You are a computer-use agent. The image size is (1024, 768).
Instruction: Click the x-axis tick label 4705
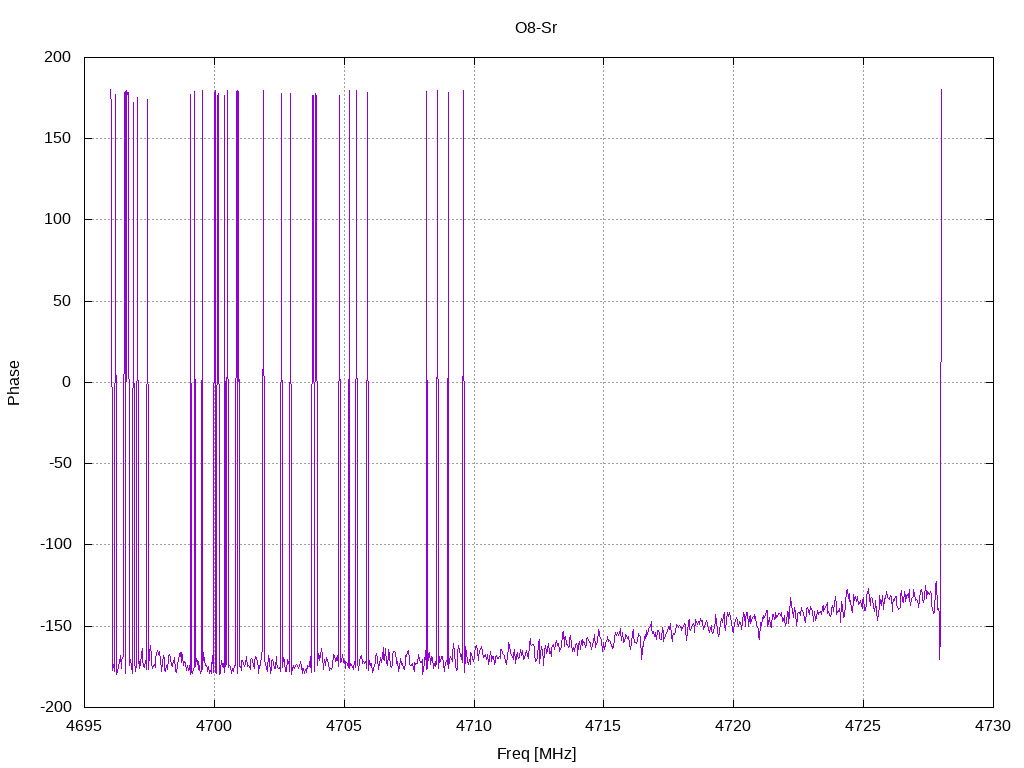pyautogui.click(x=344, y=726)
